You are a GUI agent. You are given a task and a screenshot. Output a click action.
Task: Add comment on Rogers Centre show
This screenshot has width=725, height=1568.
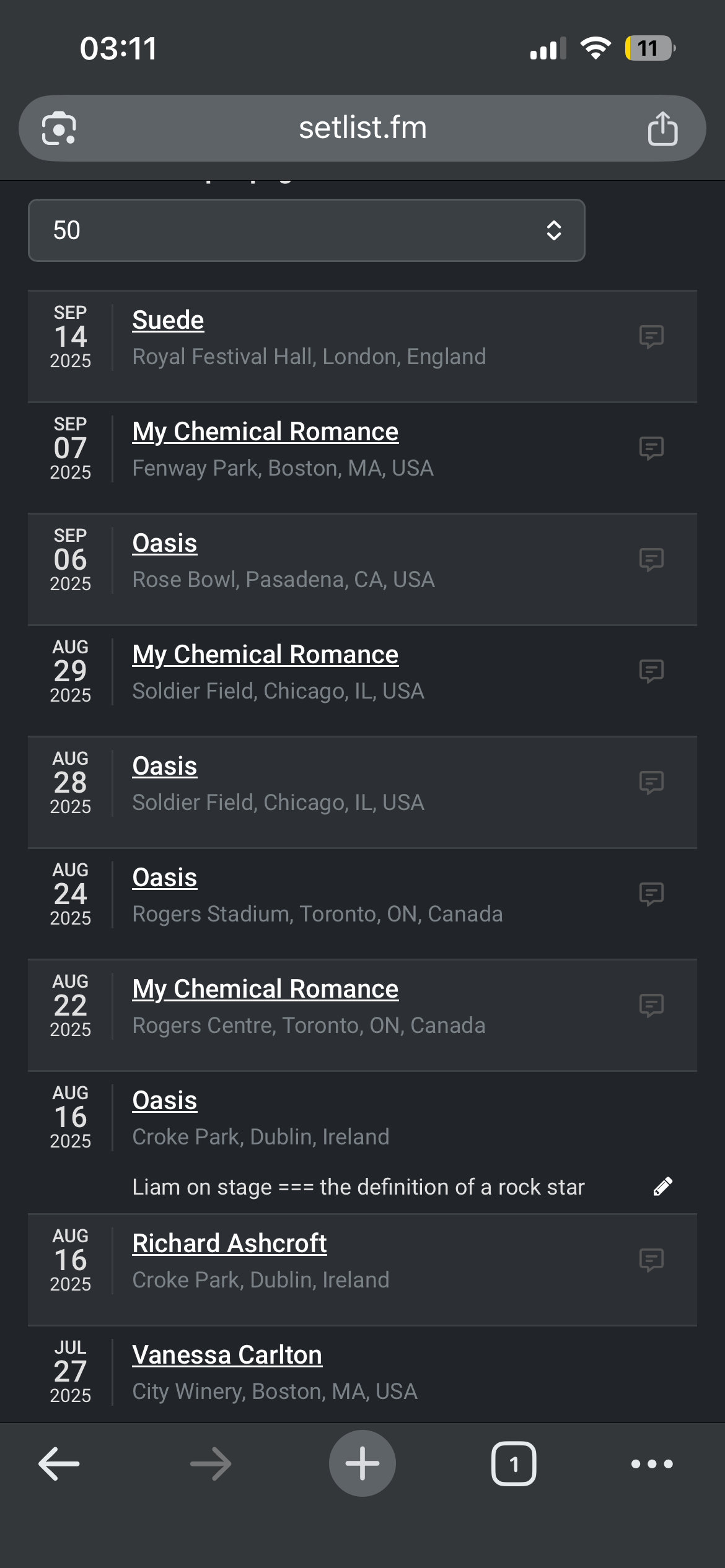coord(651,1006)
